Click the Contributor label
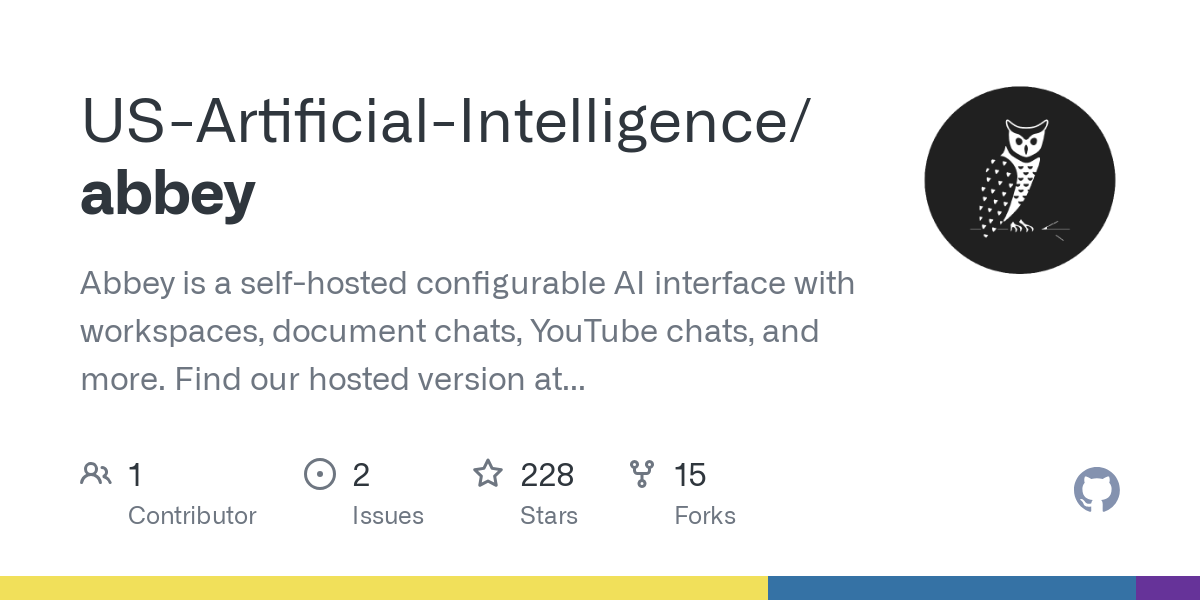Image resolution: width=1200 pixels, height=600 pixels. pyautogui.click(x=192, y=516)
